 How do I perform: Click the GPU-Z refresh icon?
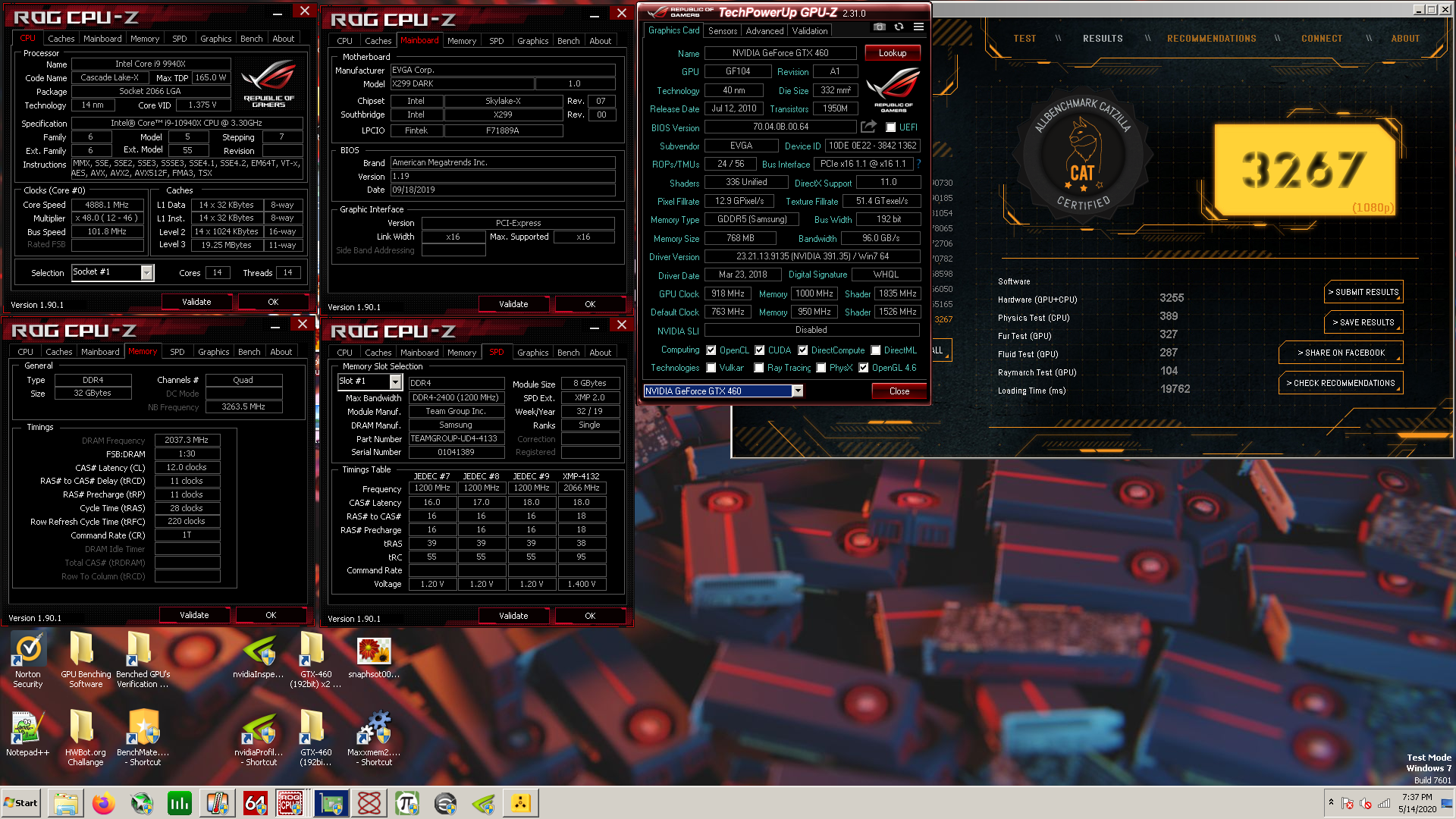(x=899, y=27)
